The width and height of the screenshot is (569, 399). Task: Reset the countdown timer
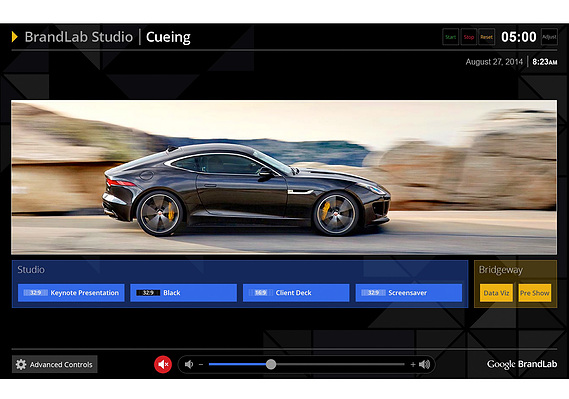pos(487,37)
